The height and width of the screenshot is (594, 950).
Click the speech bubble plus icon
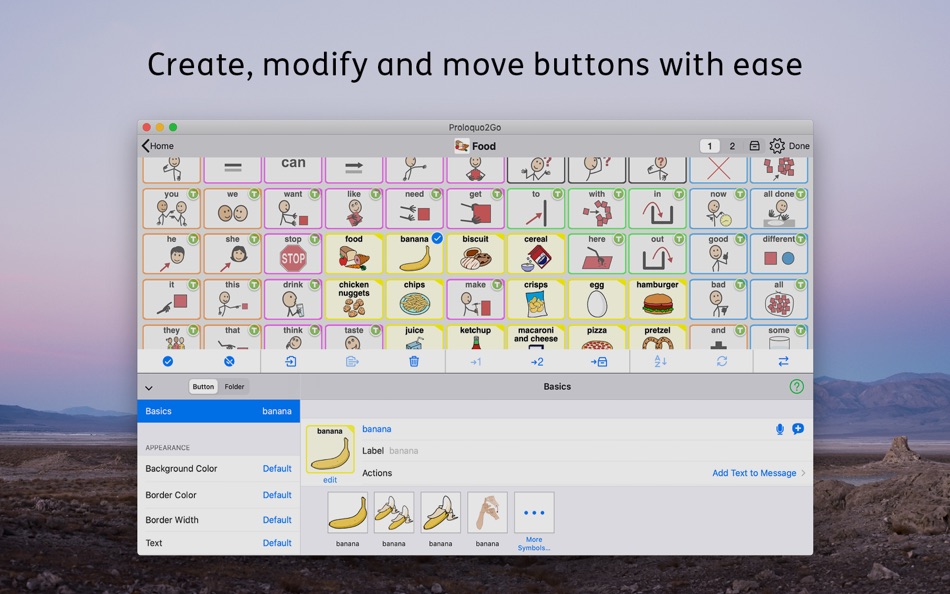coord(798,429)
